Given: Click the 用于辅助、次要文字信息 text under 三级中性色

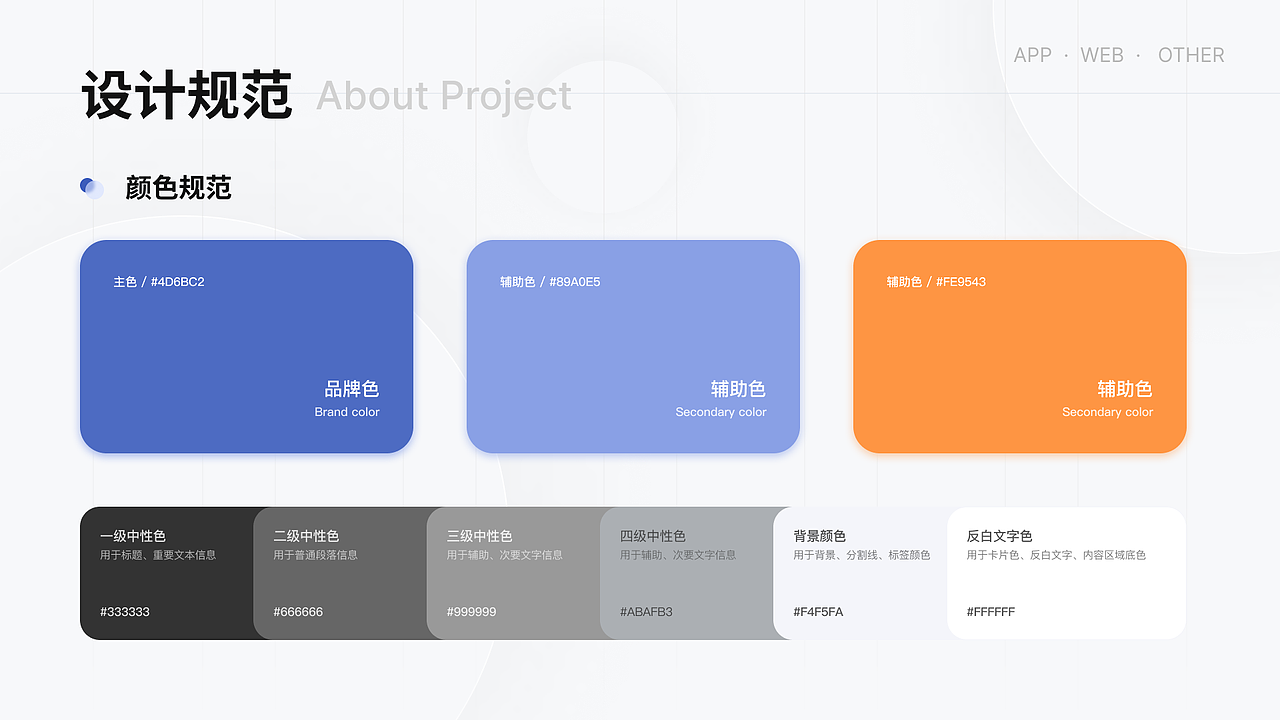Looking at the screenshot, I should (x=505, y=555).
